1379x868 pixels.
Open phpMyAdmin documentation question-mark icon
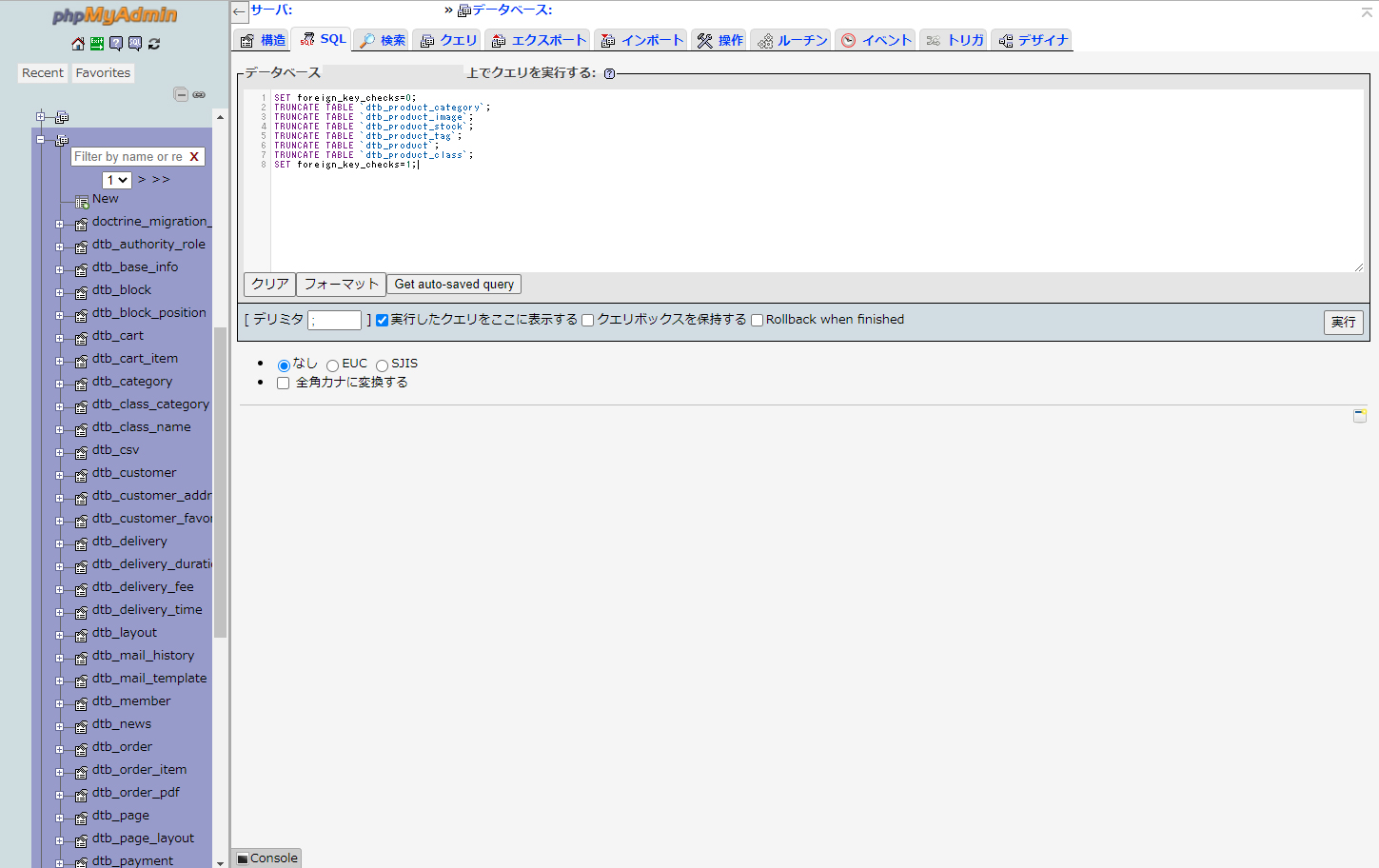(x=116, y=44)
